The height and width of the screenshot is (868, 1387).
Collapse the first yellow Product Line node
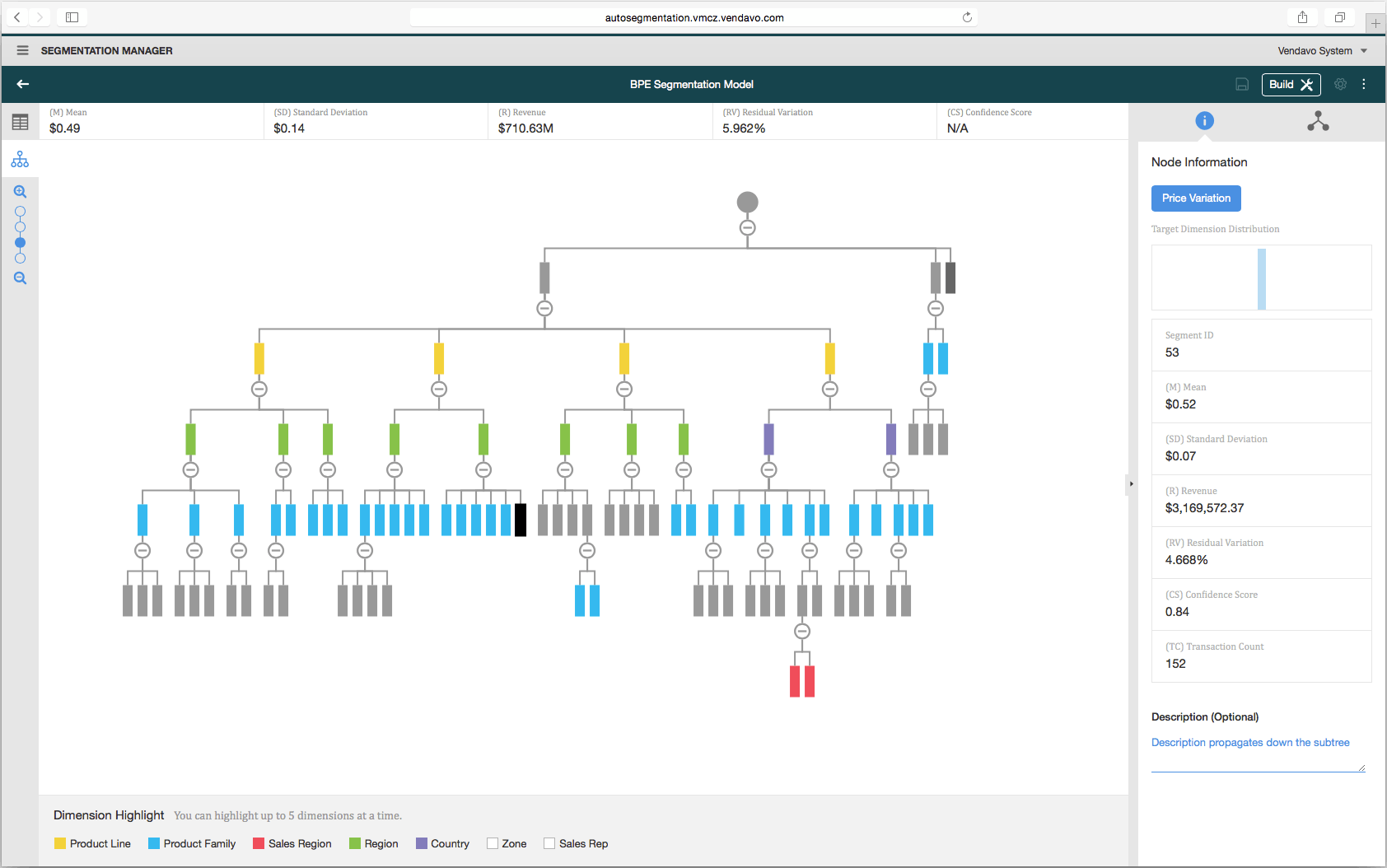coord(259,389)
